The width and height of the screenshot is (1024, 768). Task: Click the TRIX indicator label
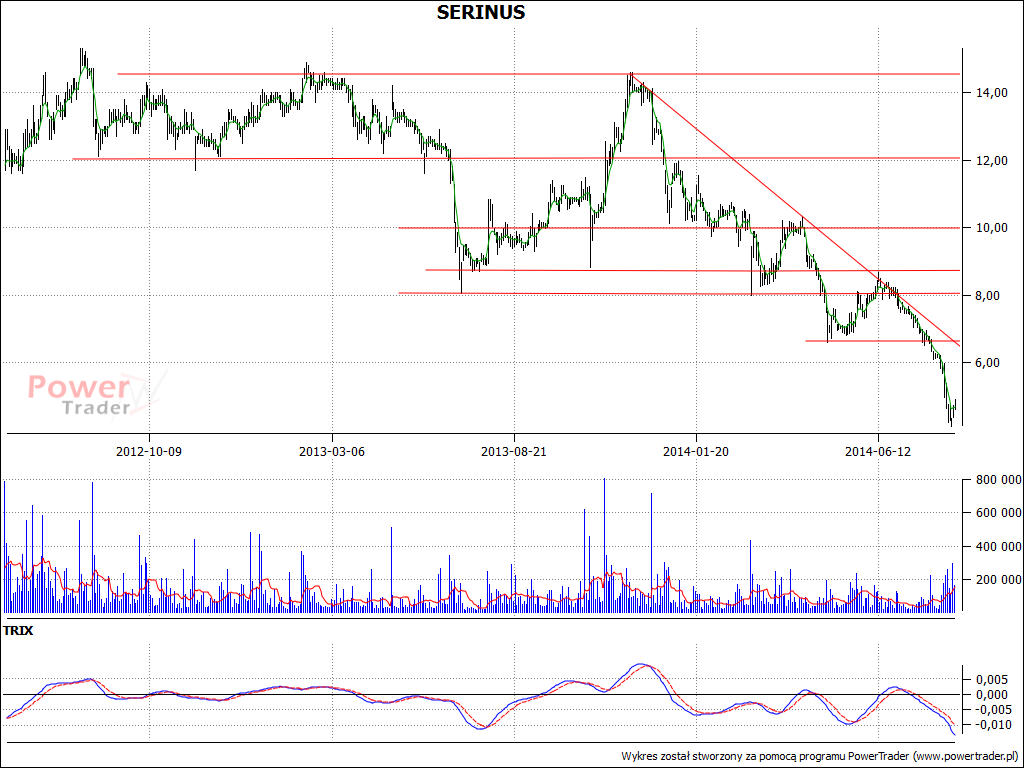[18, 631]
